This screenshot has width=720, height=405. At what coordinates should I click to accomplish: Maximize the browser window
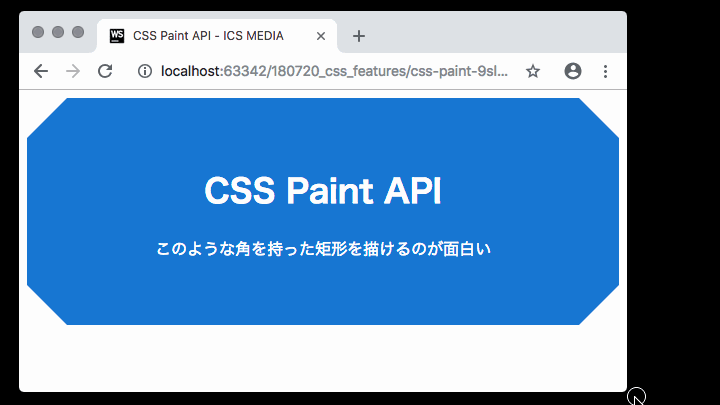tap(78, 32)
